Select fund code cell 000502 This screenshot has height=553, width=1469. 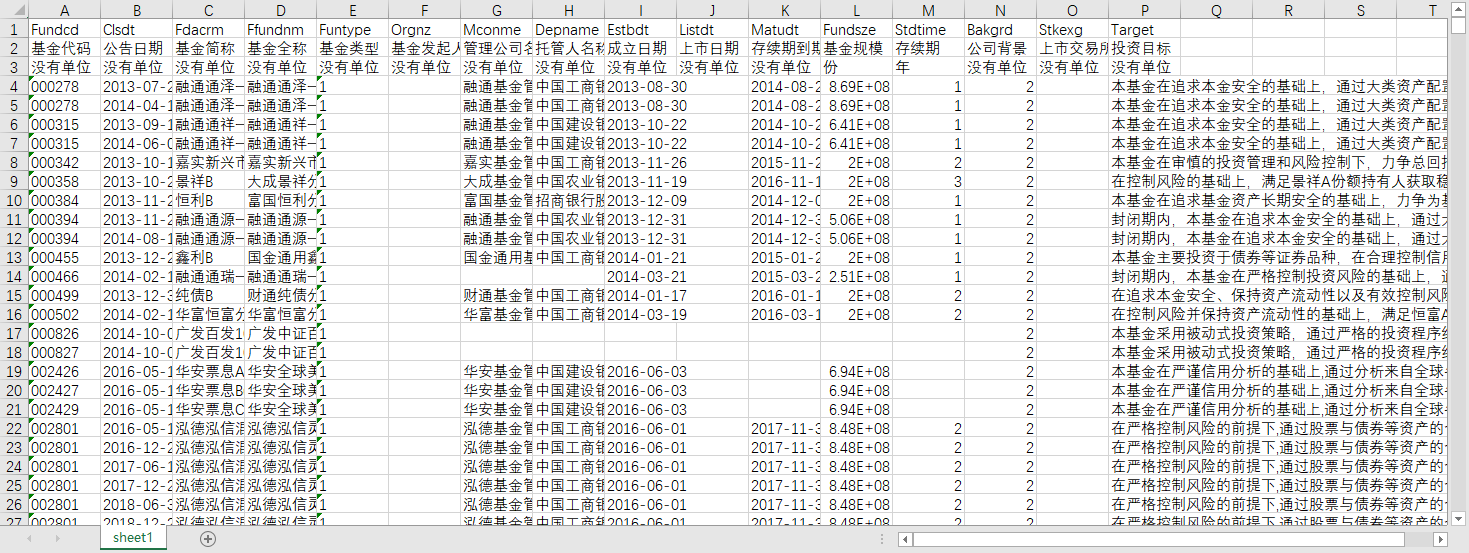[64, 314]
